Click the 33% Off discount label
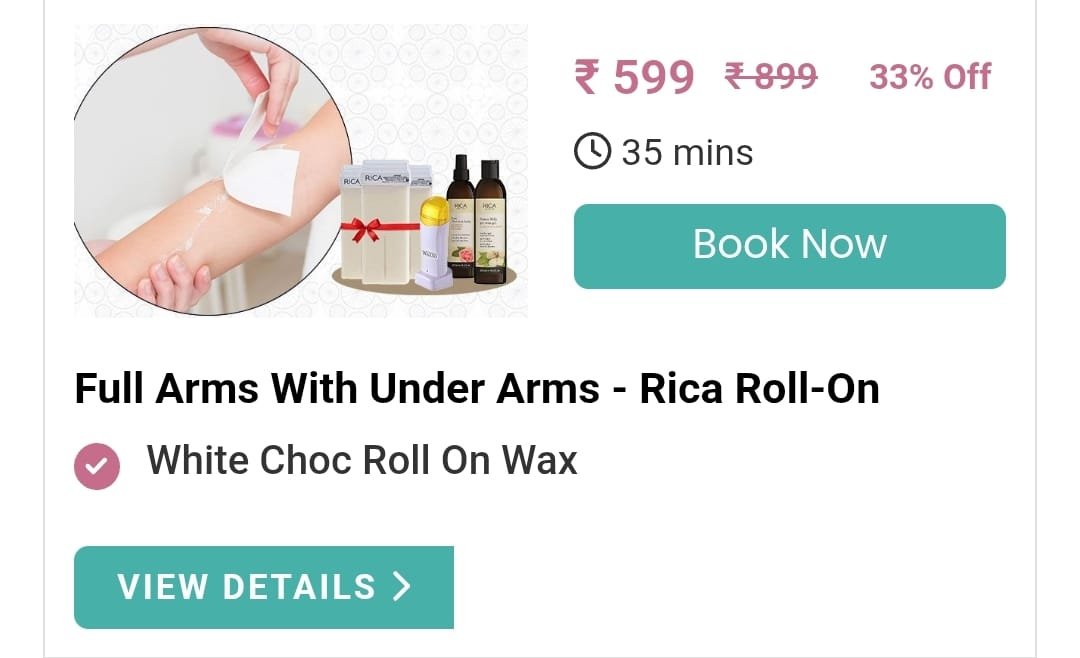Viewport: 1080px width, 658px height. point(930,76)
